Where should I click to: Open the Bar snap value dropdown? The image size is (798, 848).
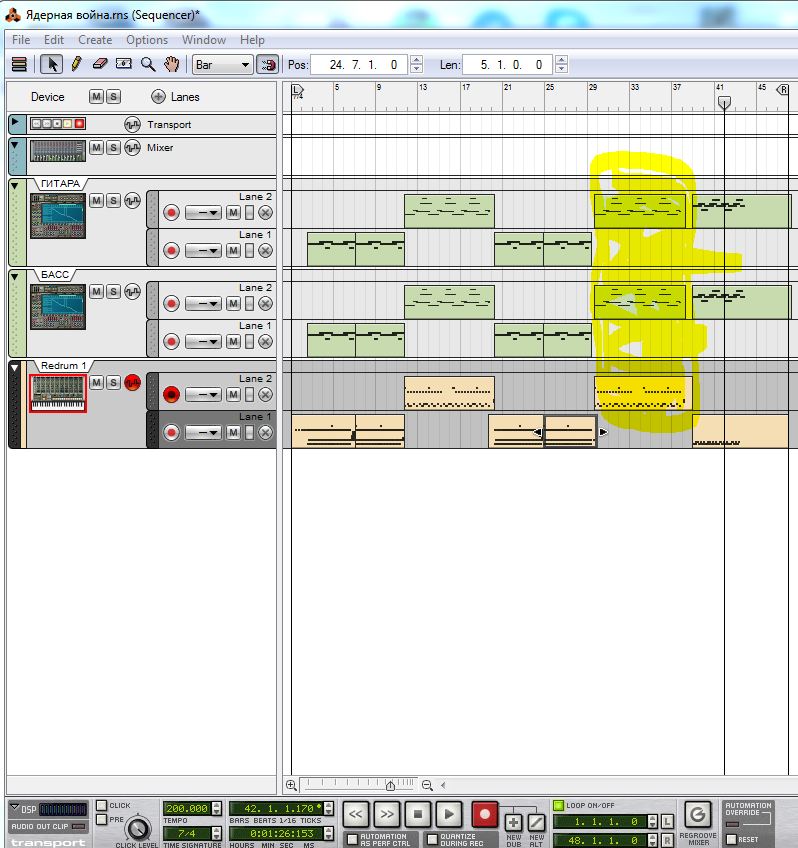click(x=222, y=64)
